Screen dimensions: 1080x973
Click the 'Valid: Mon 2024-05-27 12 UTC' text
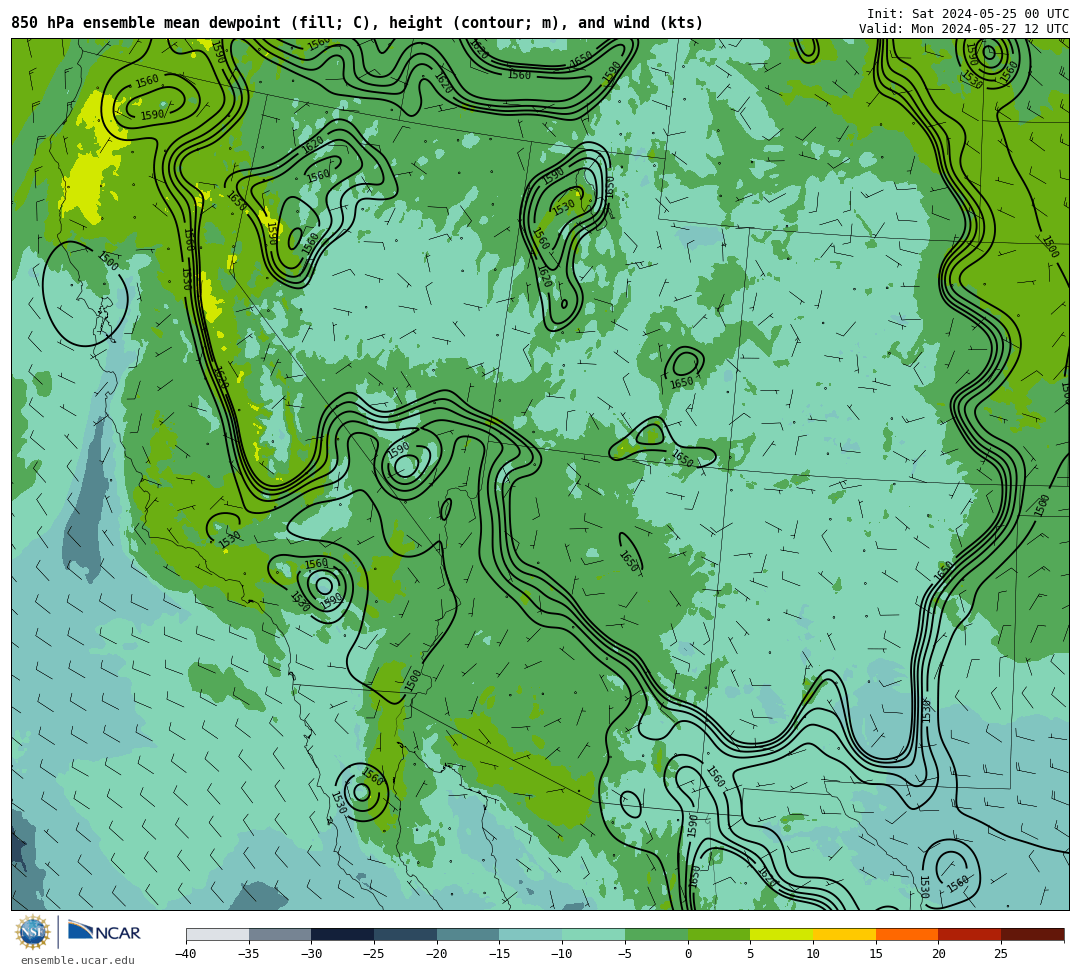point(964,29)
